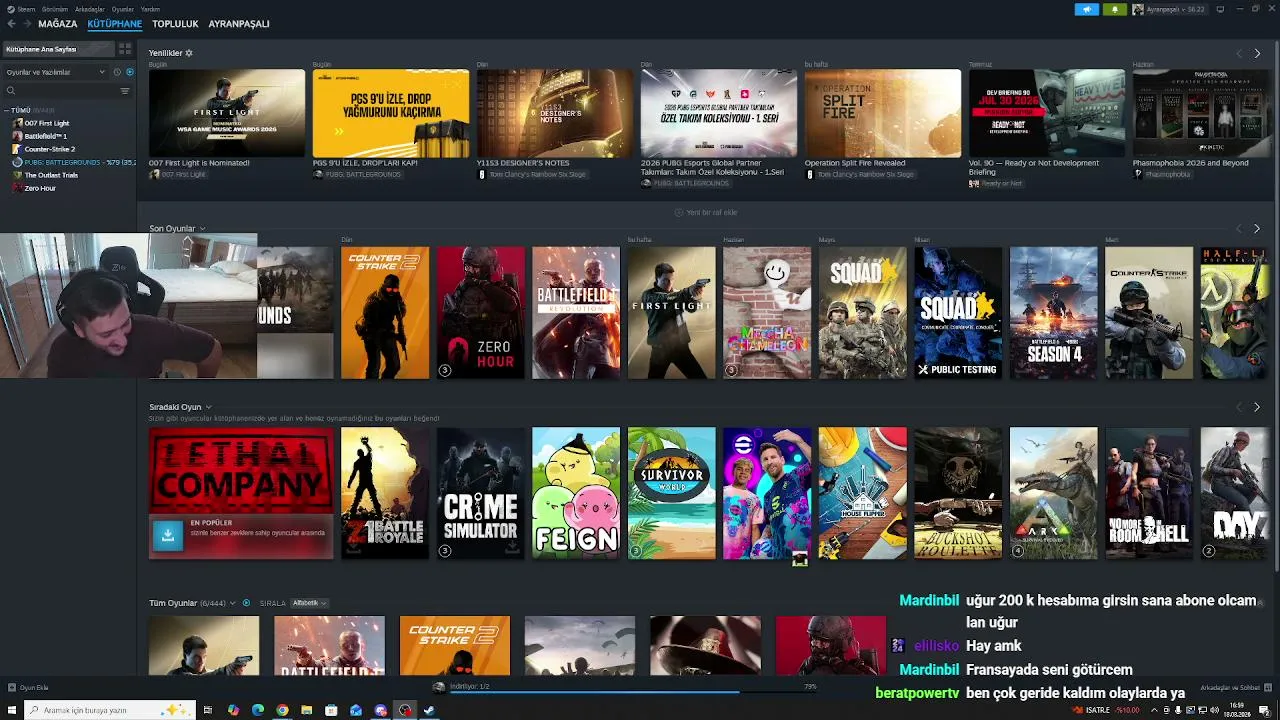Click the Oyun Ekle plus icon
The image size is (1280, 720).
(x=12, y=688)
